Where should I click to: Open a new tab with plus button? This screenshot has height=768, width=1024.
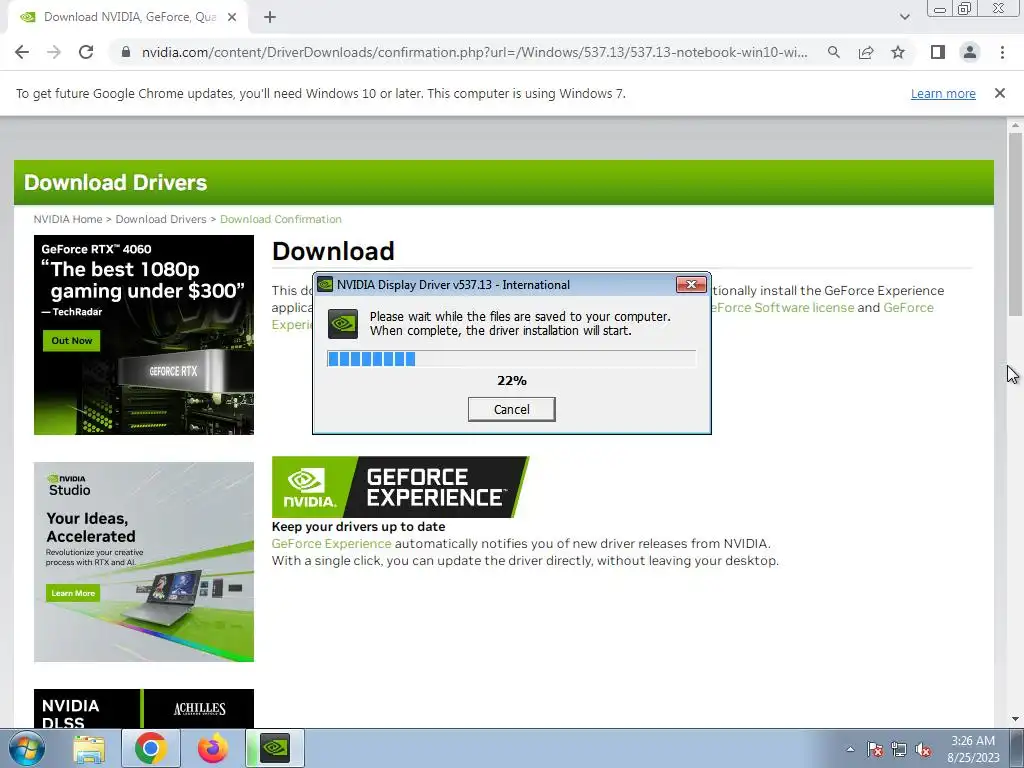pos(270,17)
